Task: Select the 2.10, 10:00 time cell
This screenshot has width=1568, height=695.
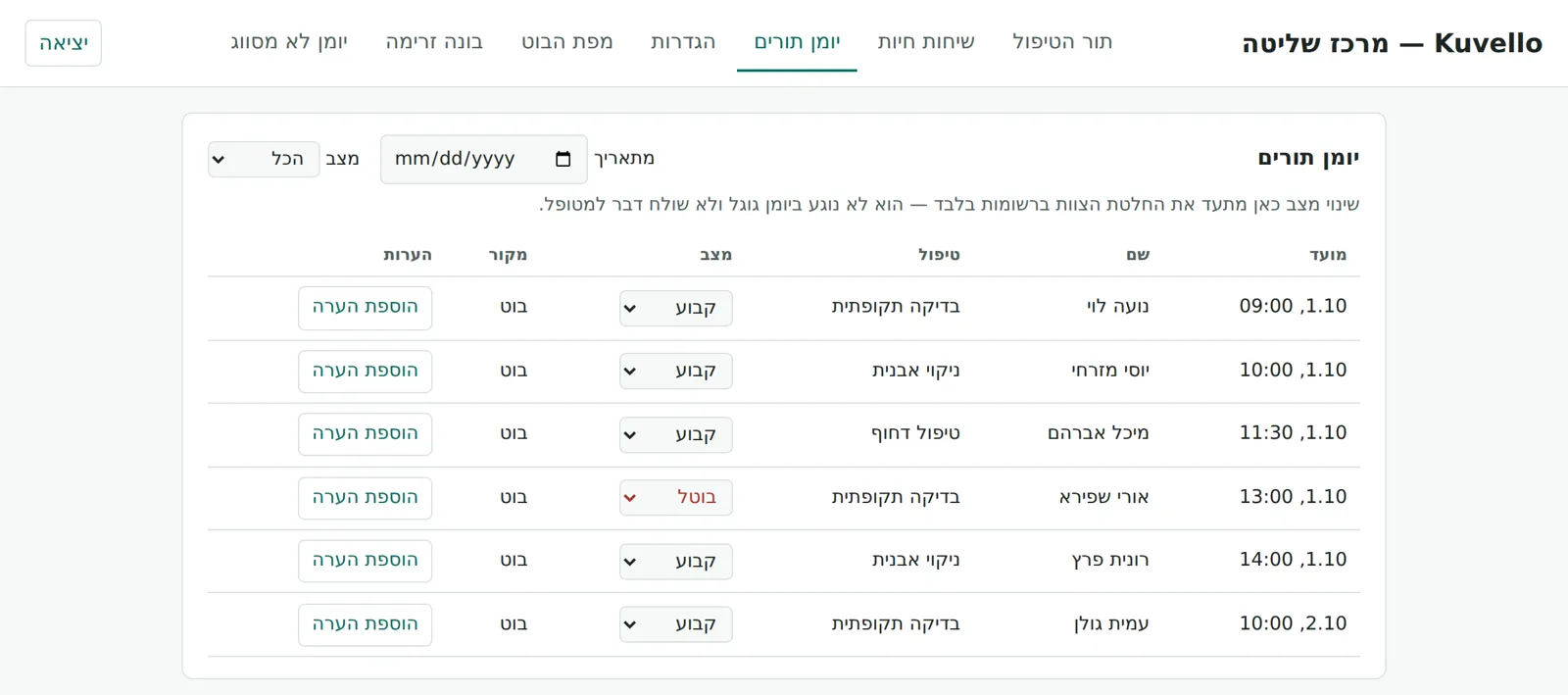Action: [1293, 623]
